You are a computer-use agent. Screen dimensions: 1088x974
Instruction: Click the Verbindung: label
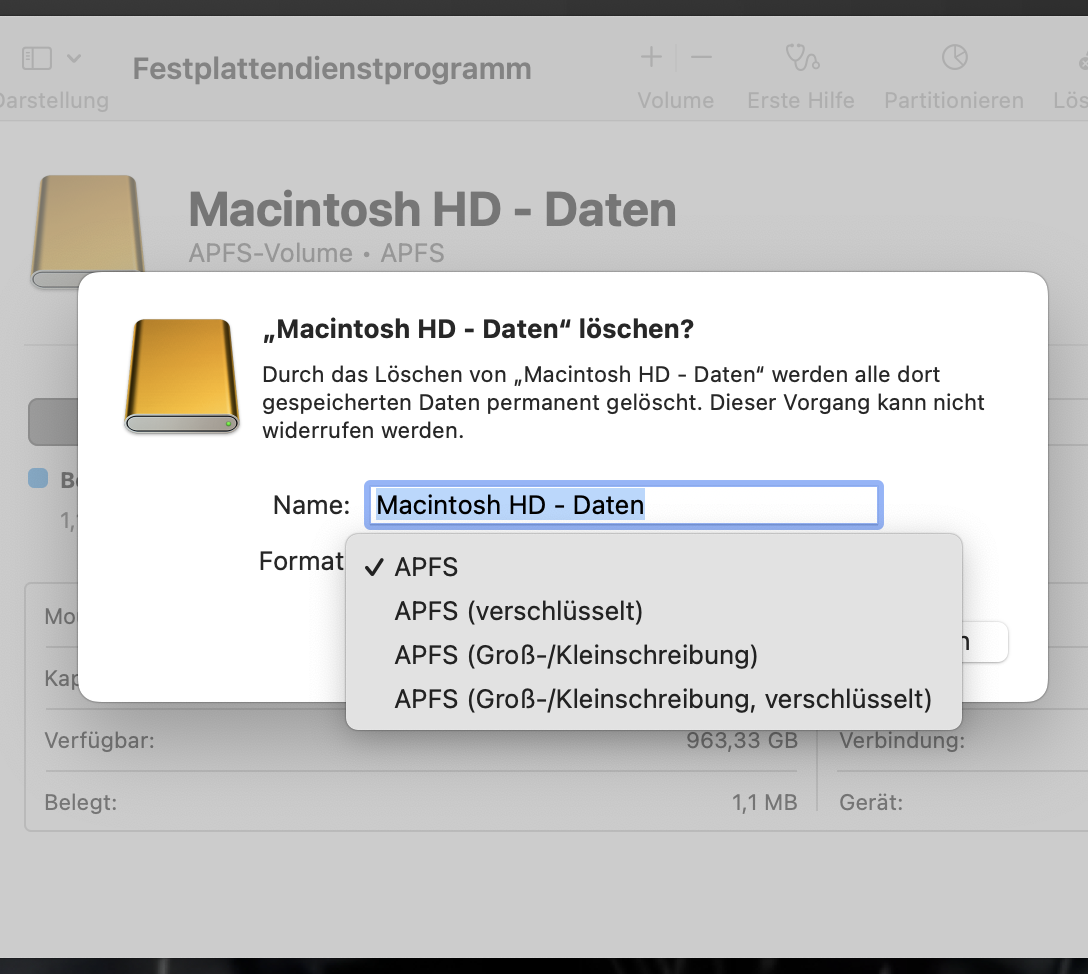point(902,740)
